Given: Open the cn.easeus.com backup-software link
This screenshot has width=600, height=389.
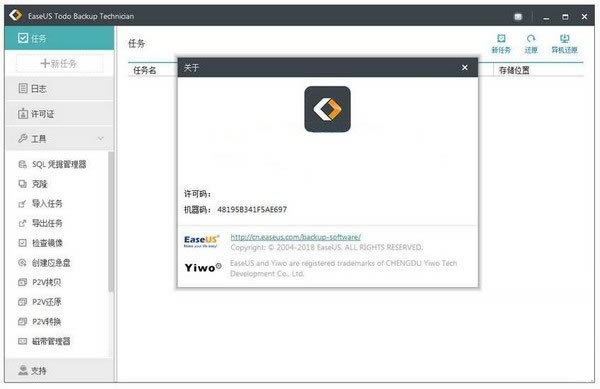Looking at the screenshot, I should pyautogui.click(x=295, y=237).
